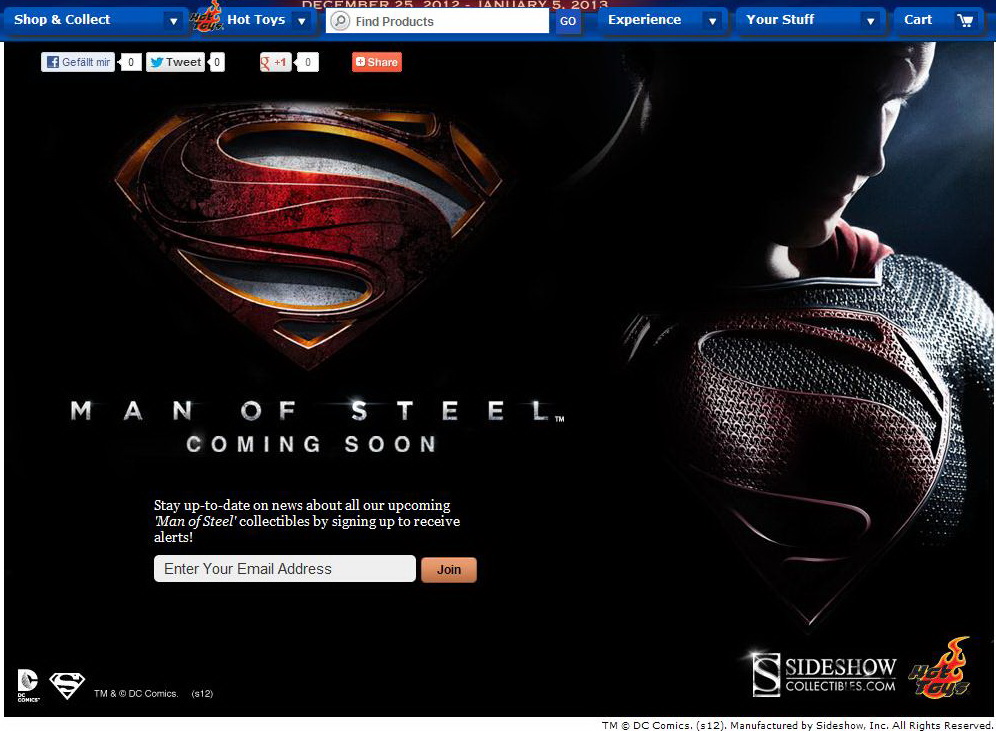
Task: Click the large Man of Steel emblem
Action: [x=309, y=235]
